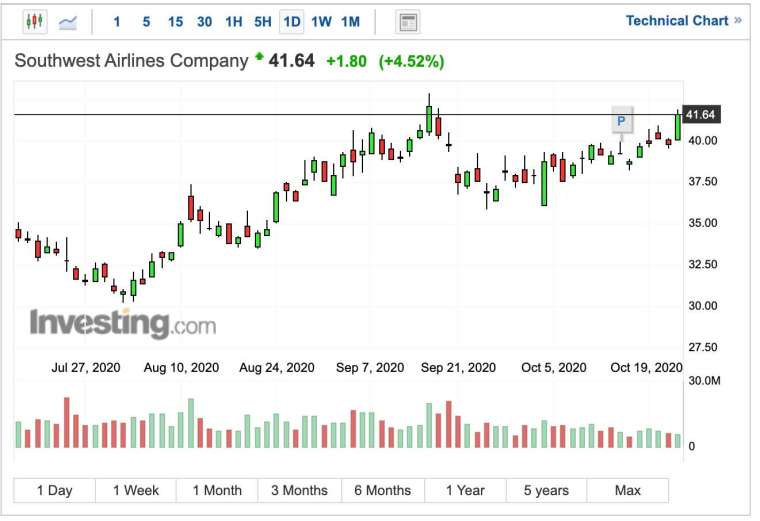Click the 27.50 price axis label
Viewport: 760px width, 521px height.
click(x=703, y=347)
